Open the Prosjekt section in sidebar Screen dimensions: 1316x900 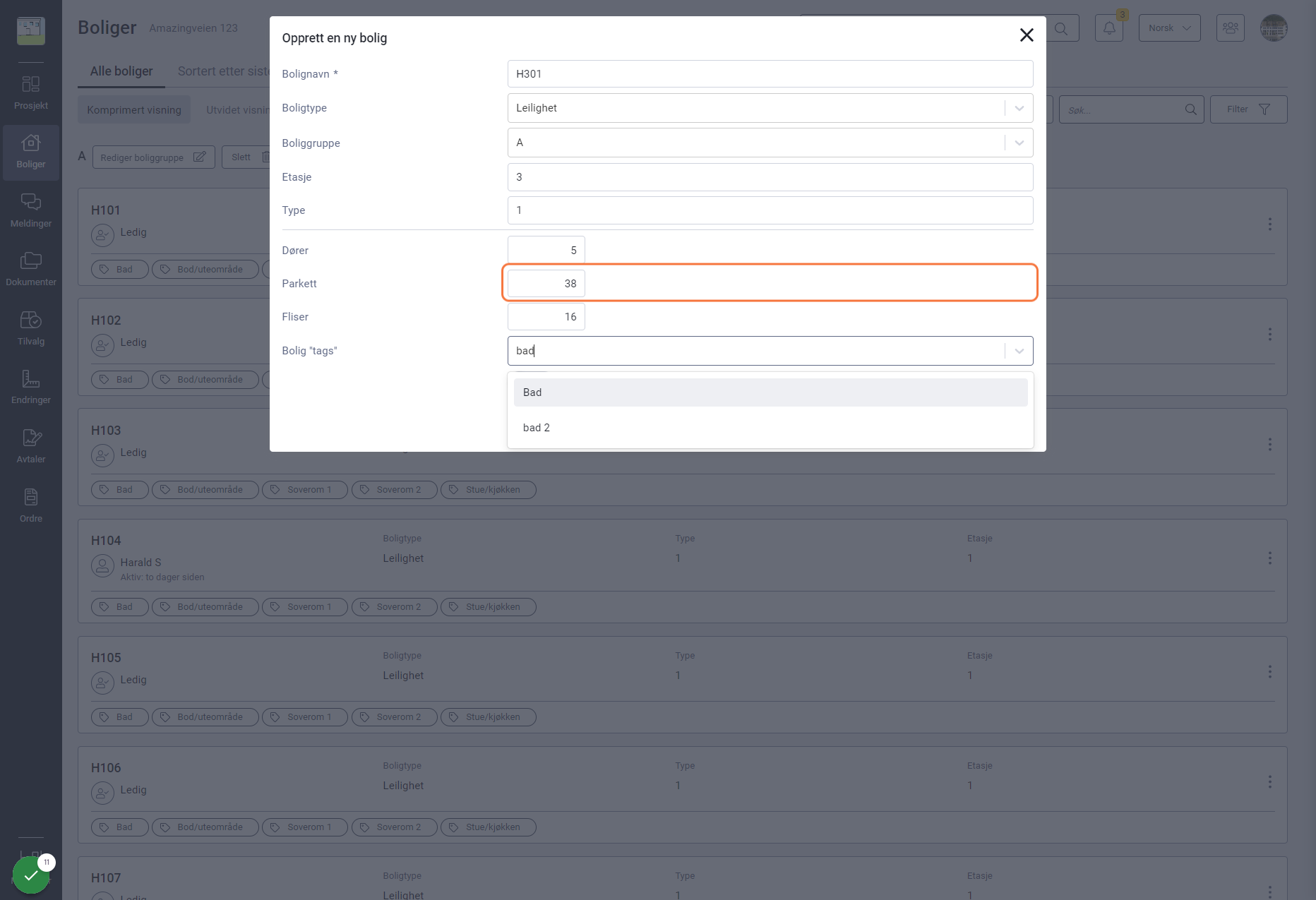(31, 92)
